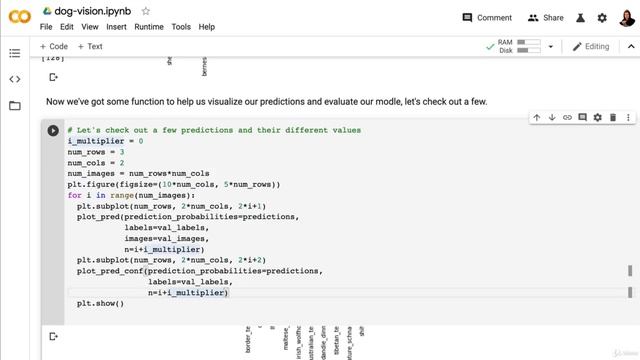Open the Tools menu
The height and width of the screenshot is (360, 640).
pyautogui.click(x=181, y=27)
